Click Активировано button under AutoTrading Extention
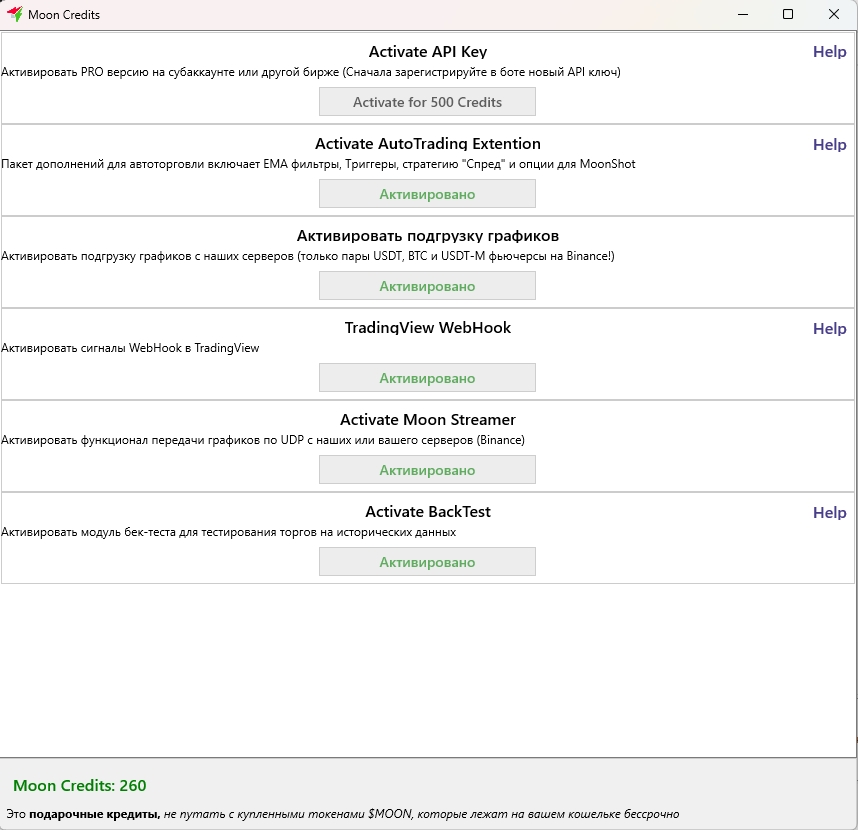The height and width of the screenshot is (830, 858). (x=427, y=194)
